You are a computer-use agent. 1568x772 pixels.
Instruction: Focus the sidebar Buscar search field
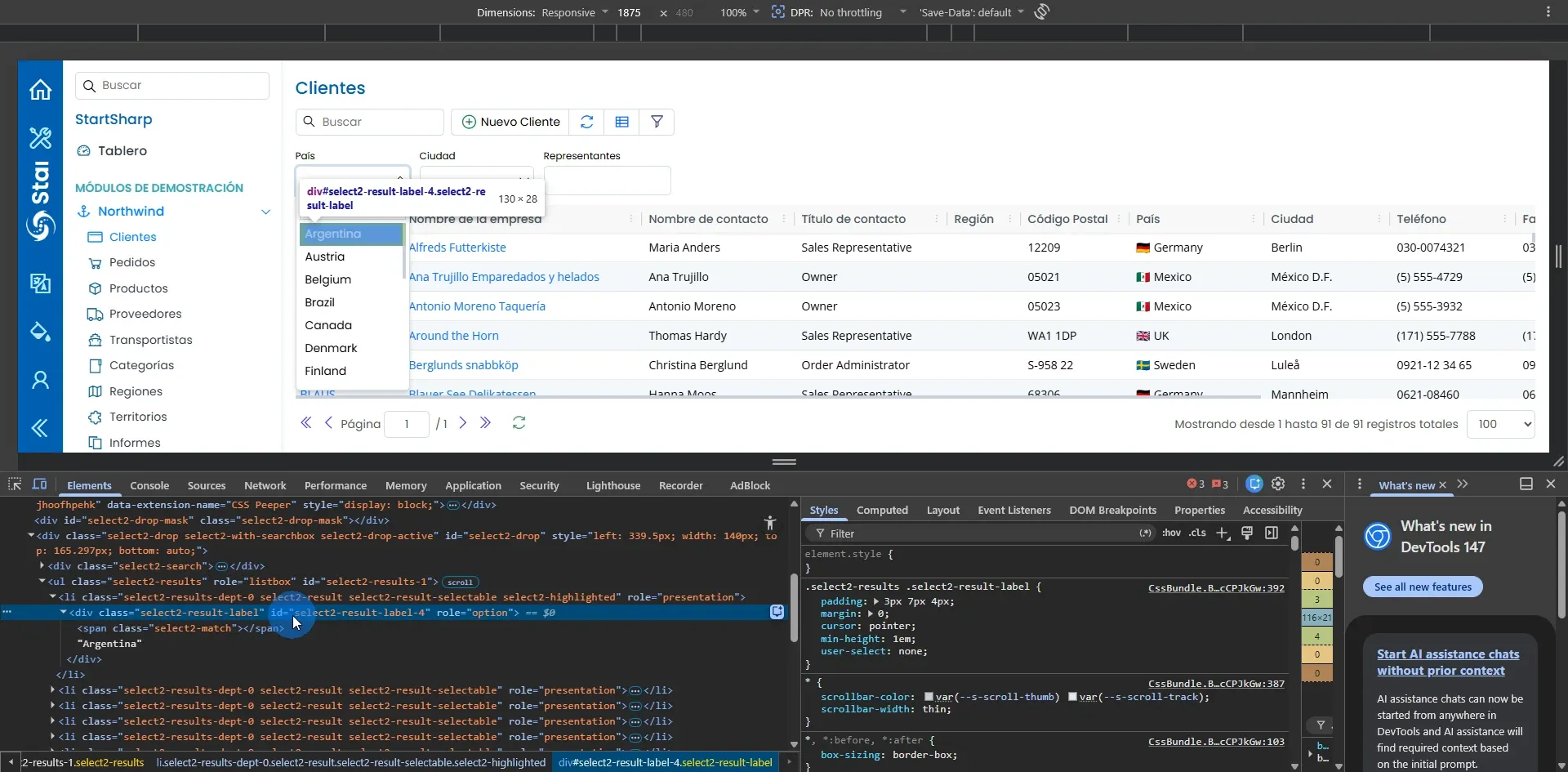172,86
